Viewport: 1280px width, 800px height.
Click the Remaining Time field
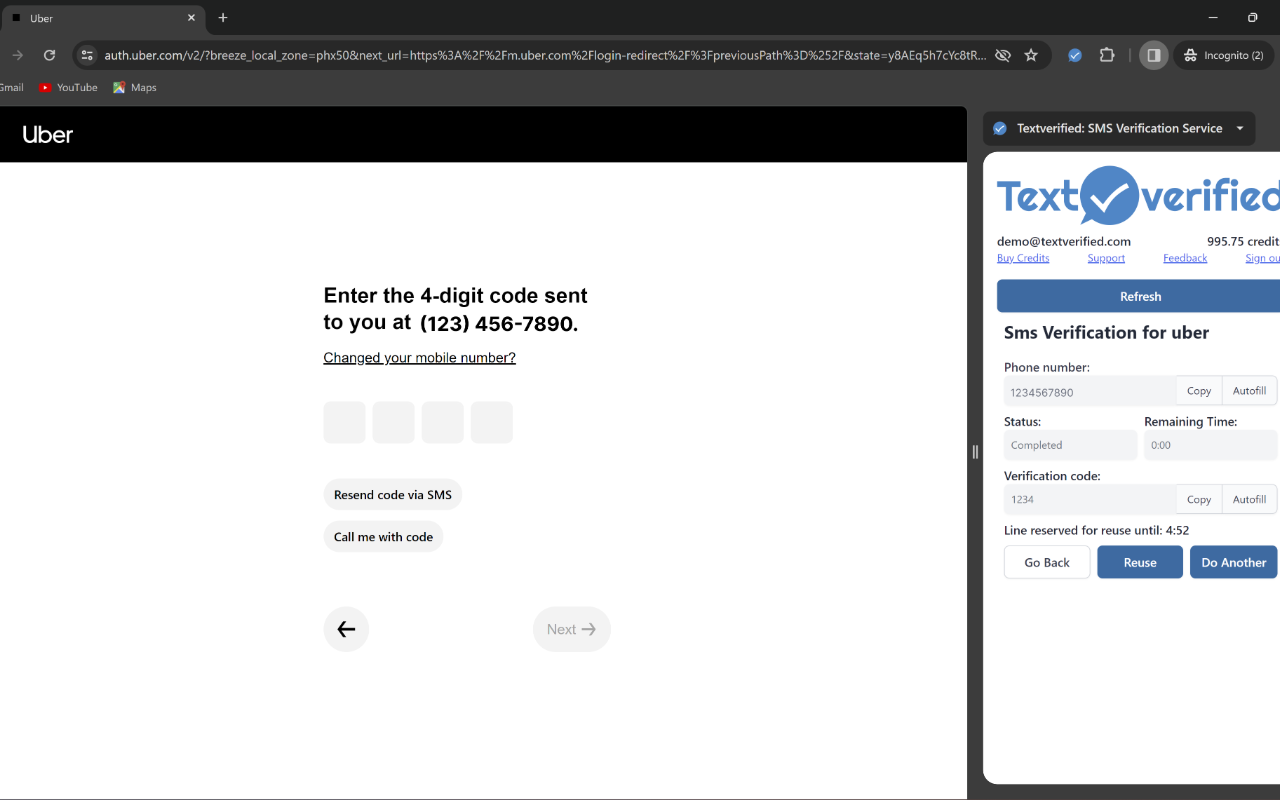click(x=1211, y=445)
